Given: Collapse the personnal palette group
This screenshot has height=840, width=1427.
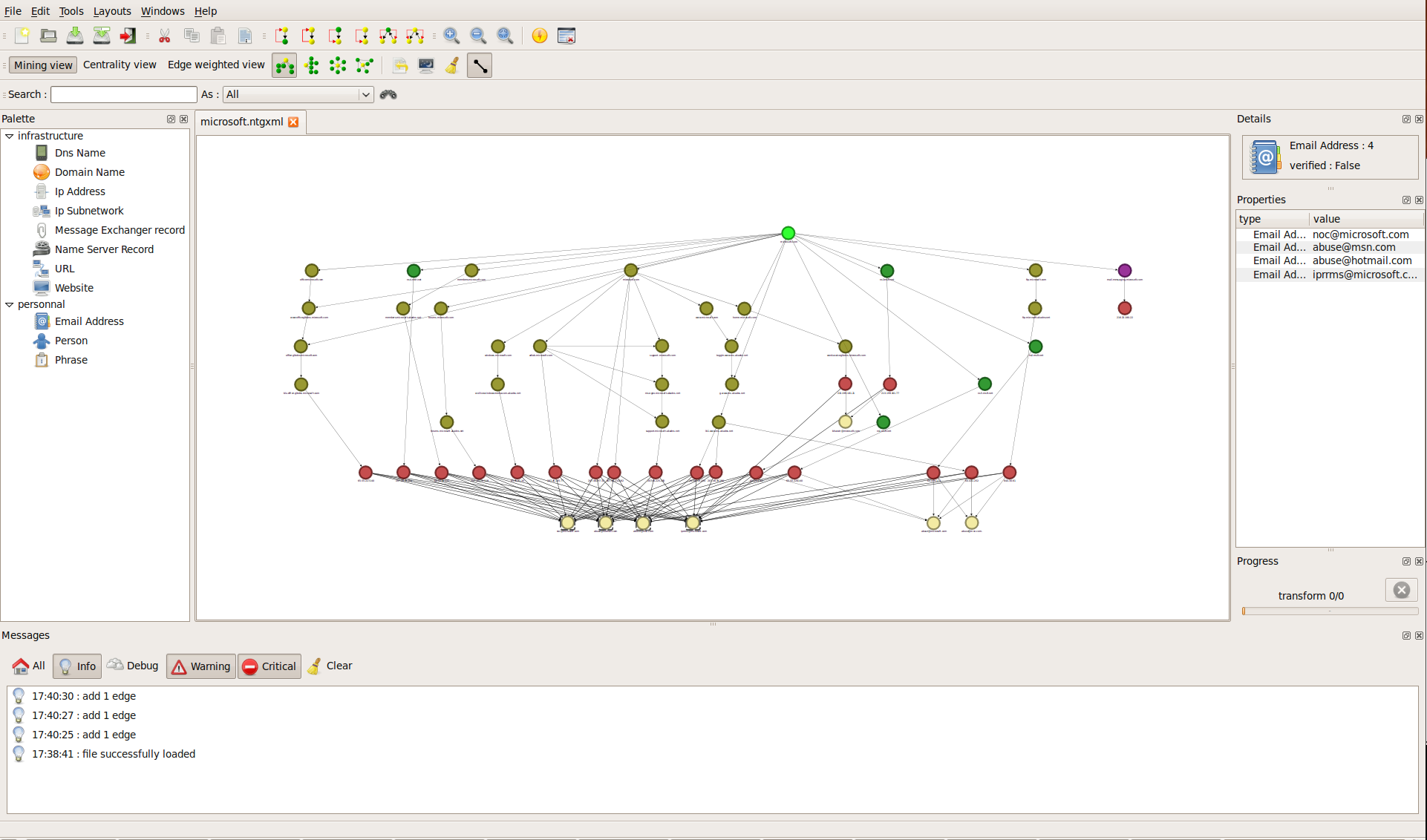Looking at the screenshot, I should (x=10, y=304).
